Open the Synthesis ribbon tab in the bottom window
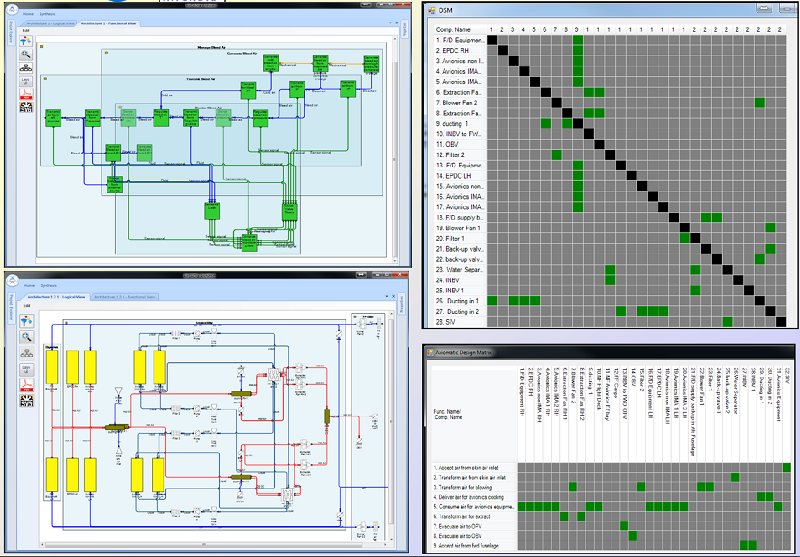Image resolution: width=800 pixels, height=557 pixels. click(47, 285)
